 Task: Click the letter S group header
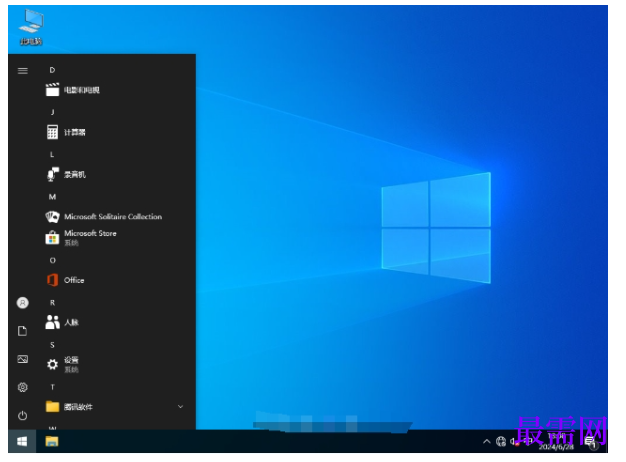click(52, 345)
